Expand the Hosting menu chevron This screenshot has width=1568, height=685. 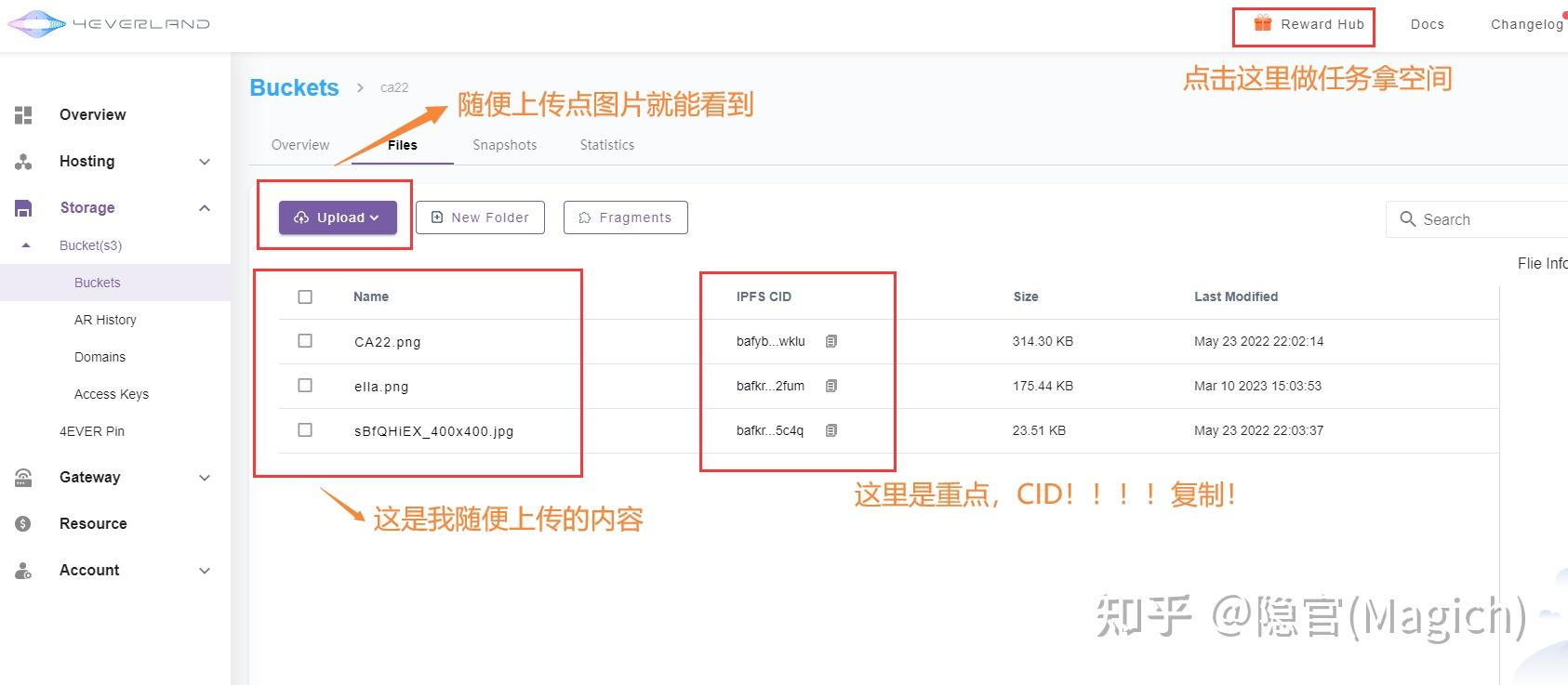[205, 162]
